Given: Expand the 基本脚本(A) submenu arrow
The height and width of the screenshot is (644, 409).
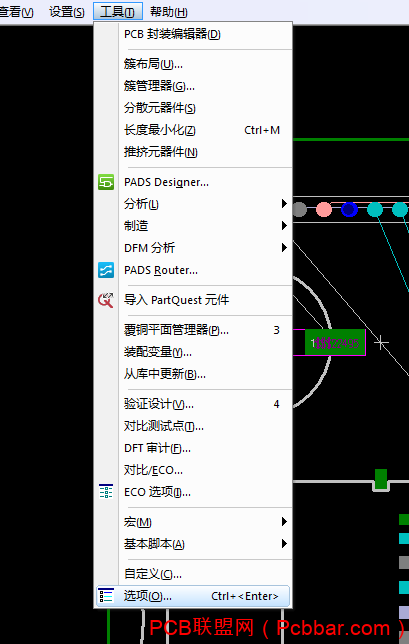Looking at the screenshot, I should tap(284, 544).
